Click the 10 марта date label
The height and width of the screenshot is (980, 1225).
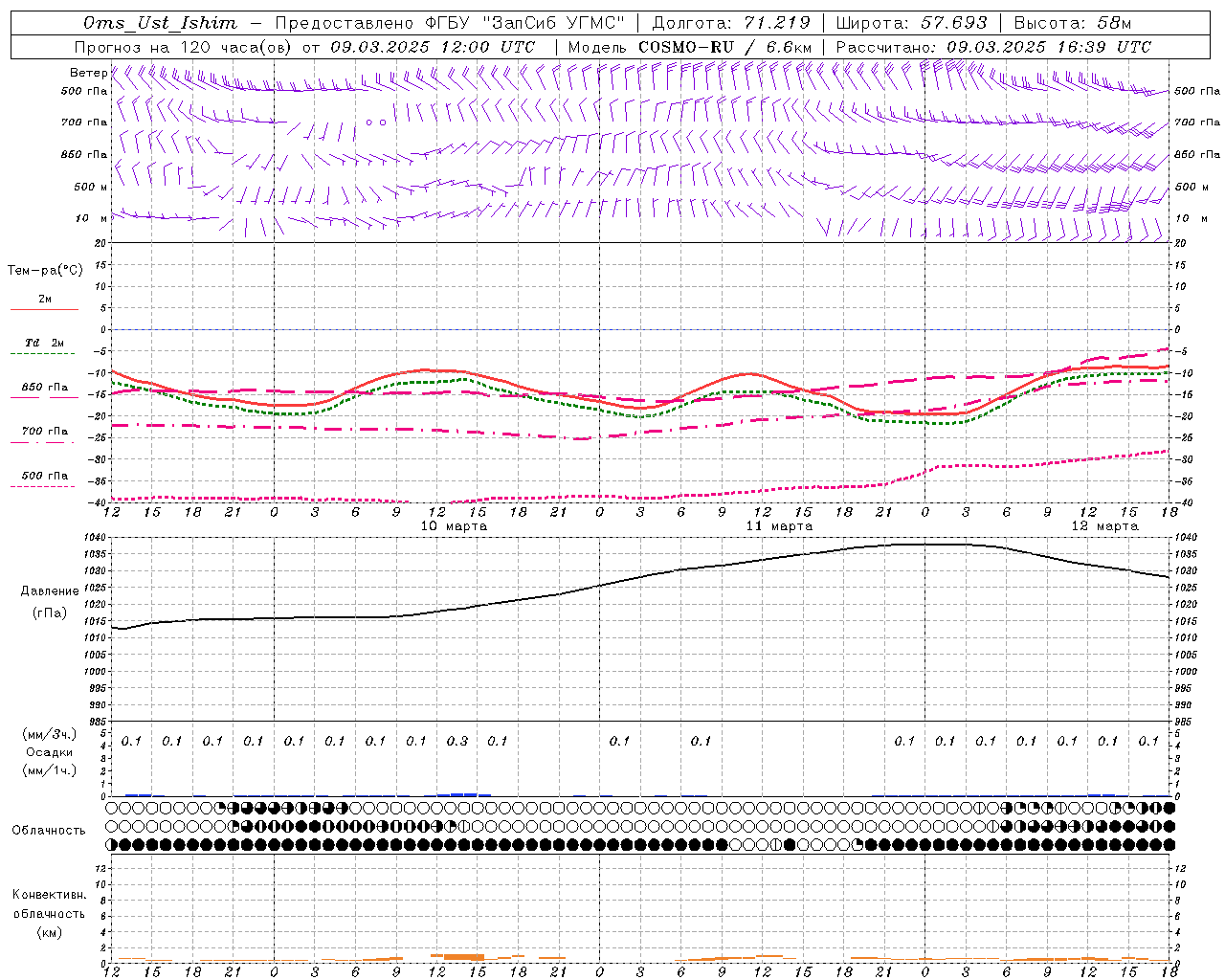[x=454, y=526]
